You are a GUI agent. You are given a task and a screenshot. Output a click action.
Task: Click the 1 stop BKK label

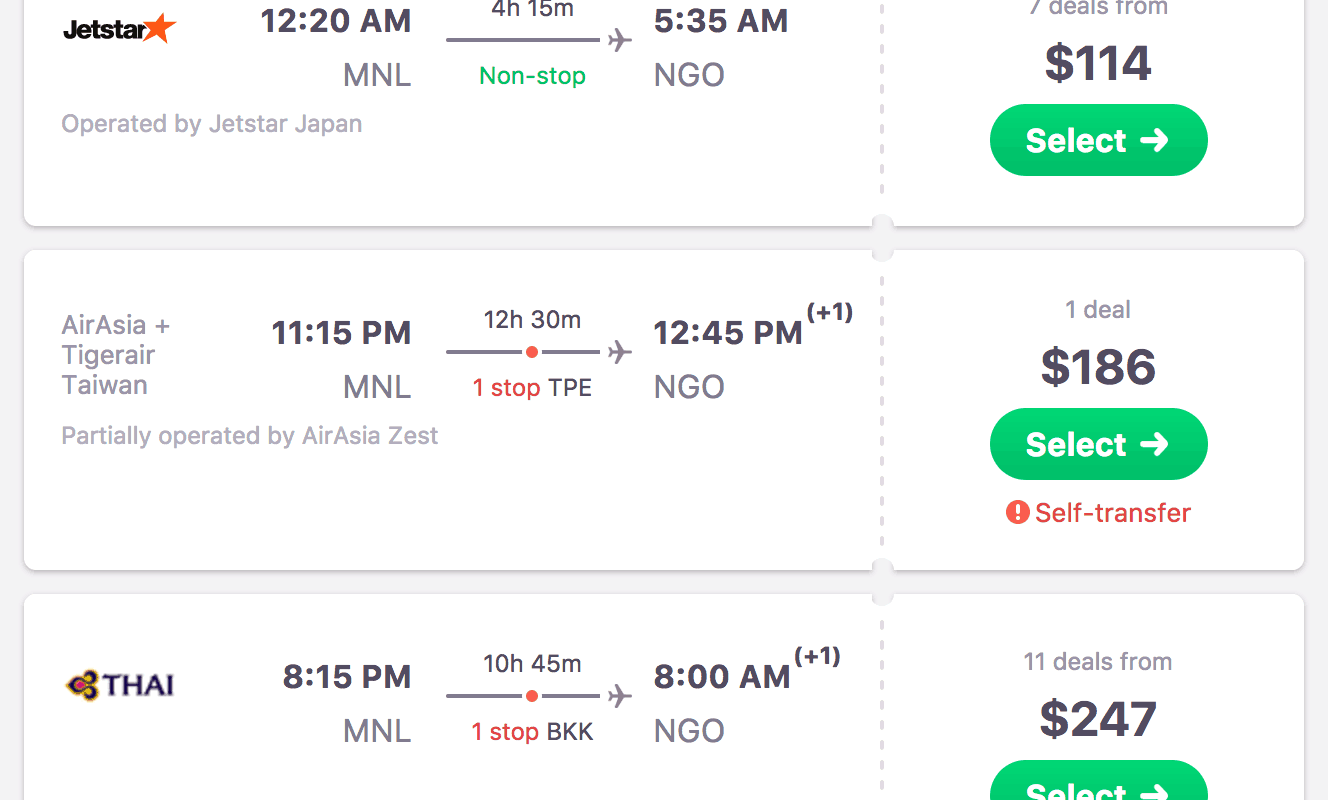[532, 732]
